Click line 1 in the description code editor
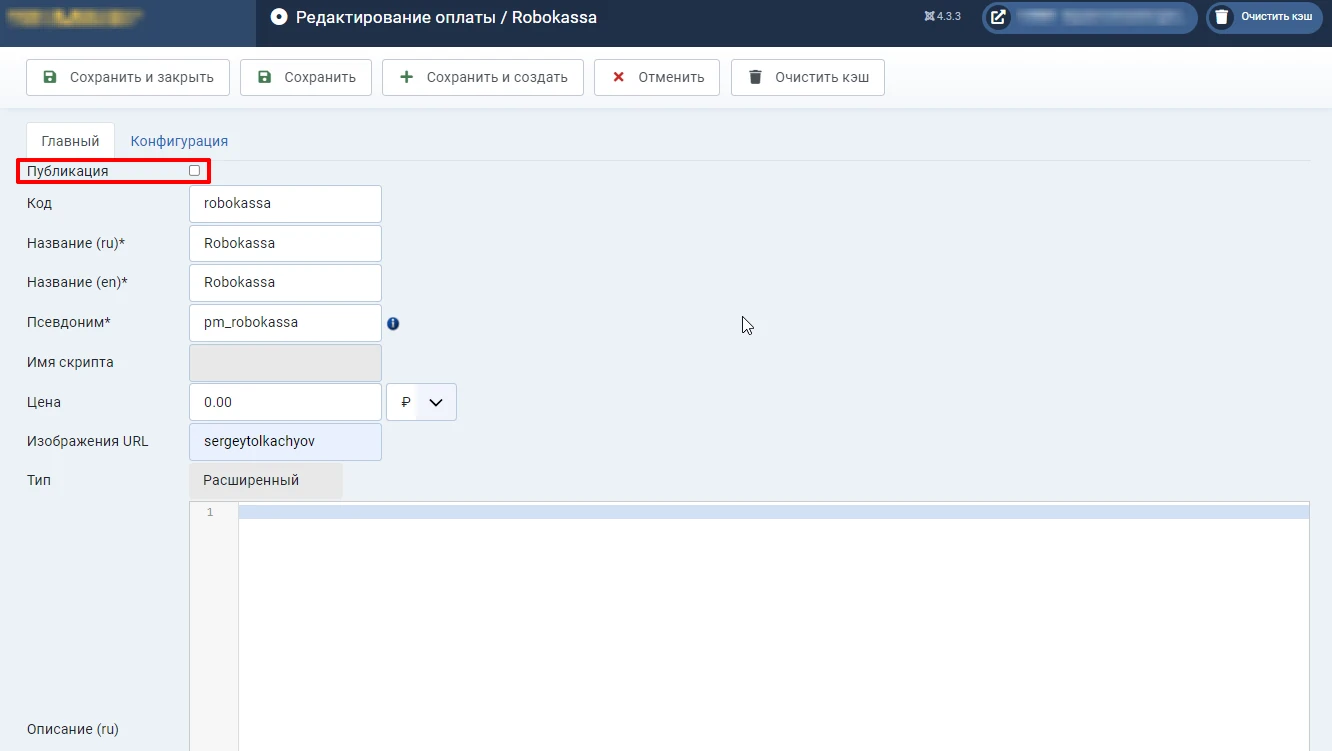The image size is (1332, 751). [773, 512]
